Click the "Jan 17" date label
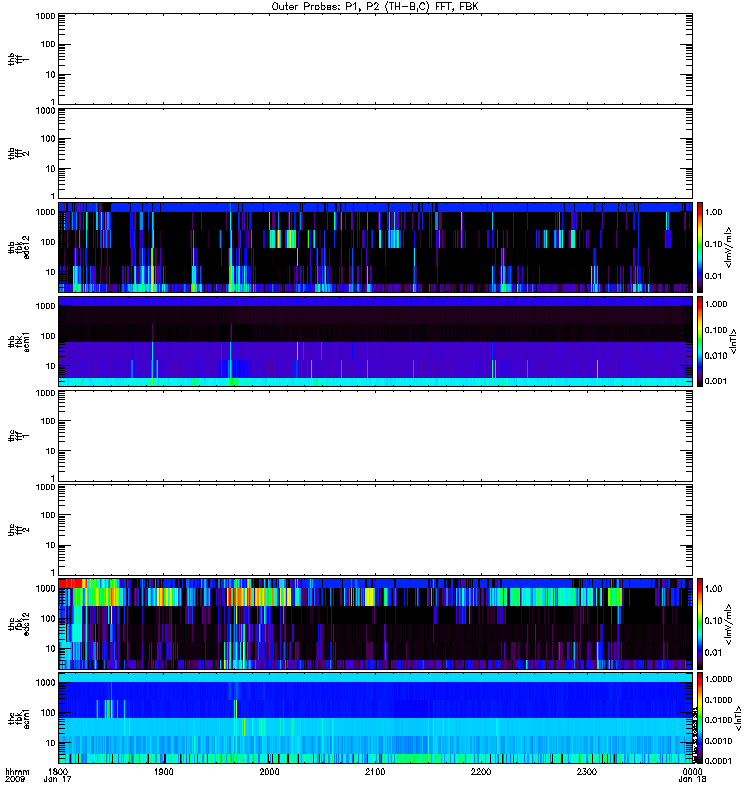Viewport: 750px width, 800px height. point(58,779)
